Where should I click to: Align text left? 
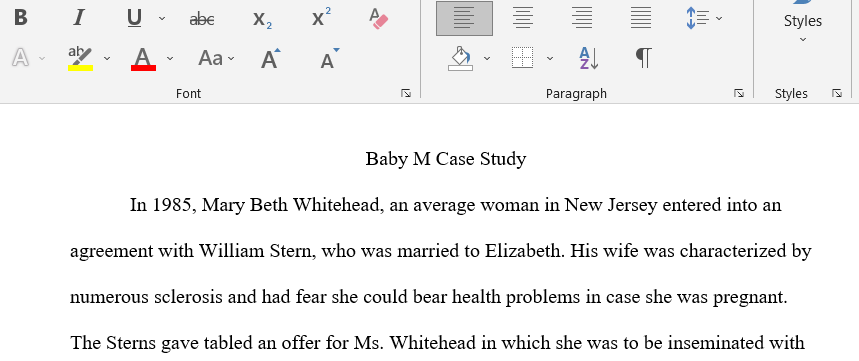pos(464,18)
